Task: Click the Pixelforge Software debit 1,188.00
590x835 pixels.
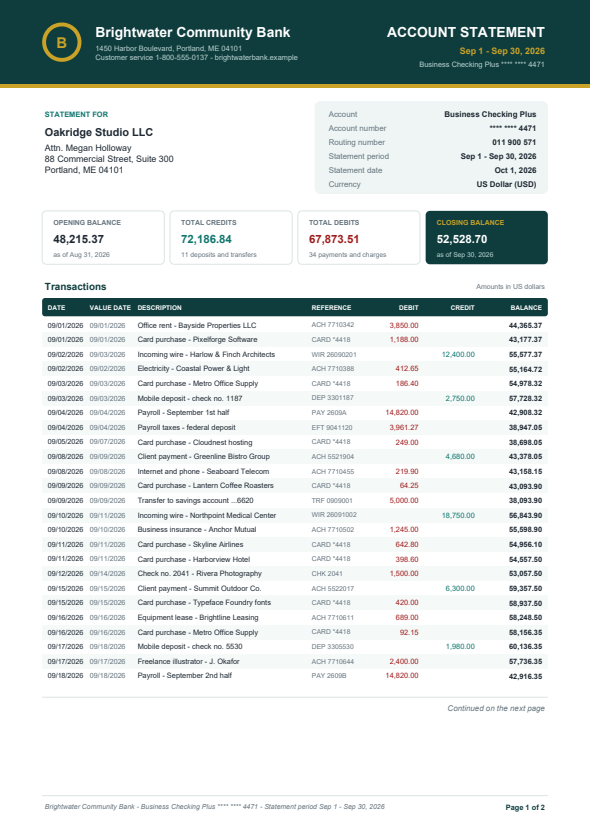Action: (404, 340)
